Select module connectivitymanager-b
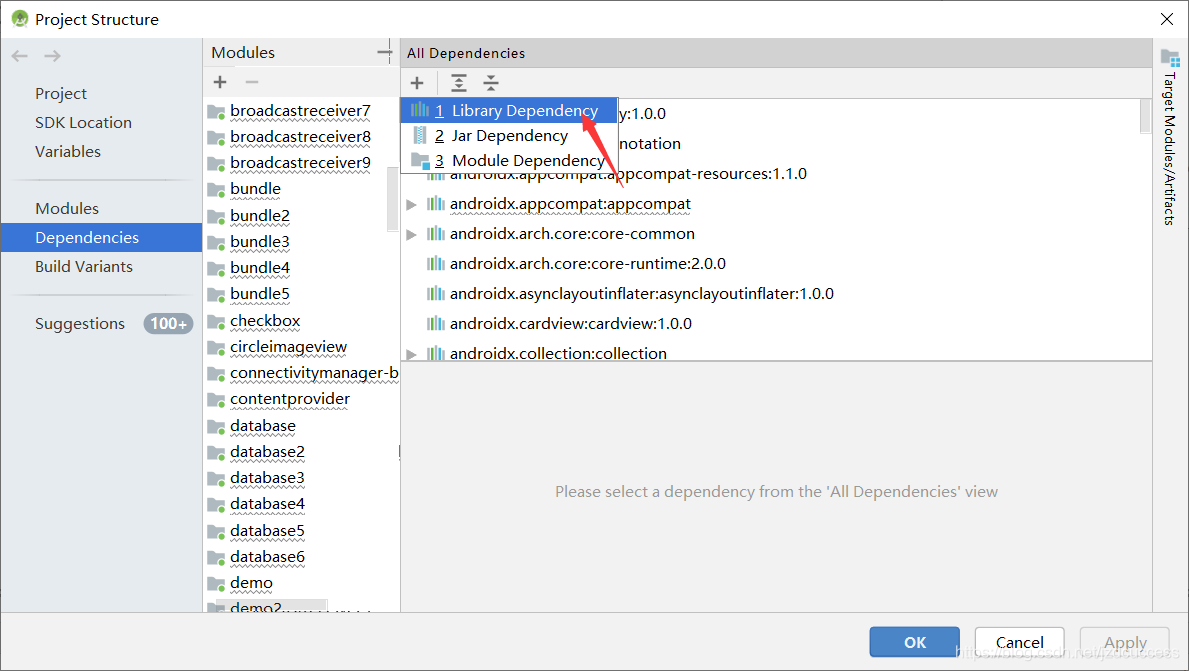1189x671 pixels. click(x=314, y=373)
